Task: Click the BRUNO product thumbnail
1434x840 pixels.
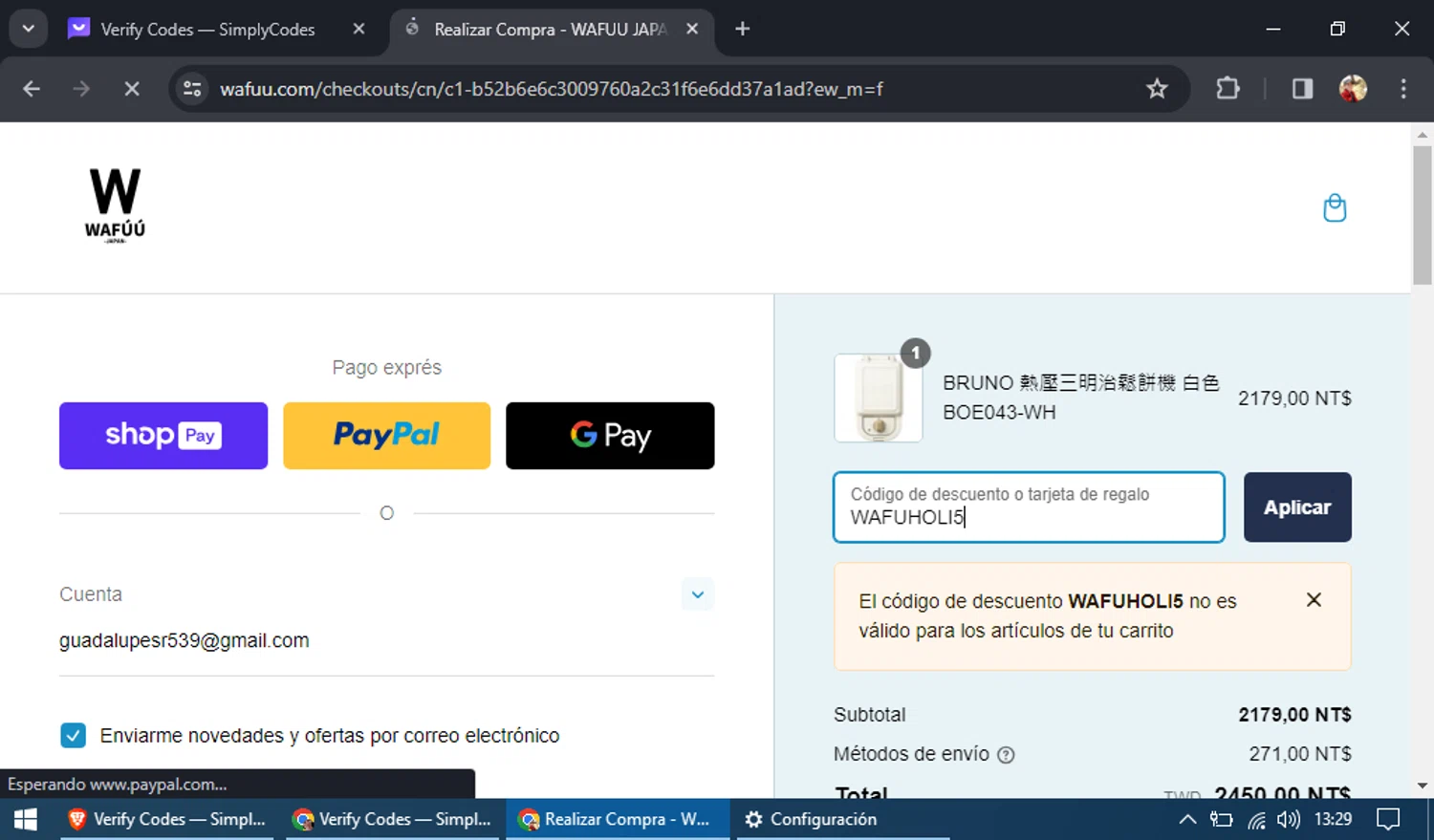Action: pyautogui.click(x=879, y=398)
